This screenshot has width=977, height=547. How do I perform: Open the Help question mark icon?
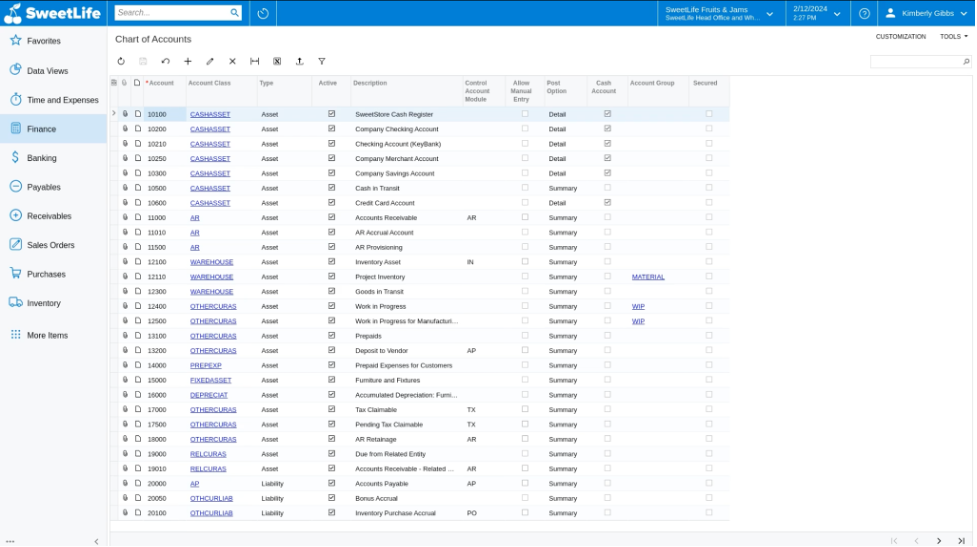click(x=864, y=13)
